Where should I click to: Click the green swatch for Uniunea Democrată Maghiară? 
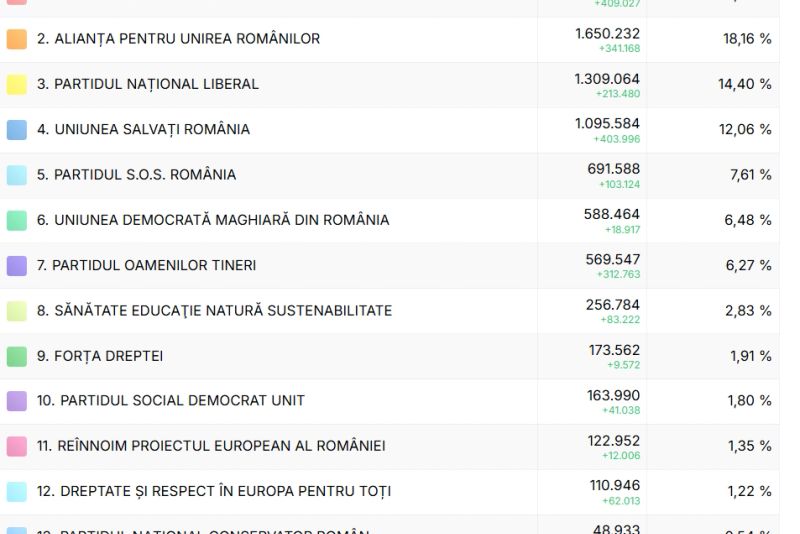coord(17,220)
